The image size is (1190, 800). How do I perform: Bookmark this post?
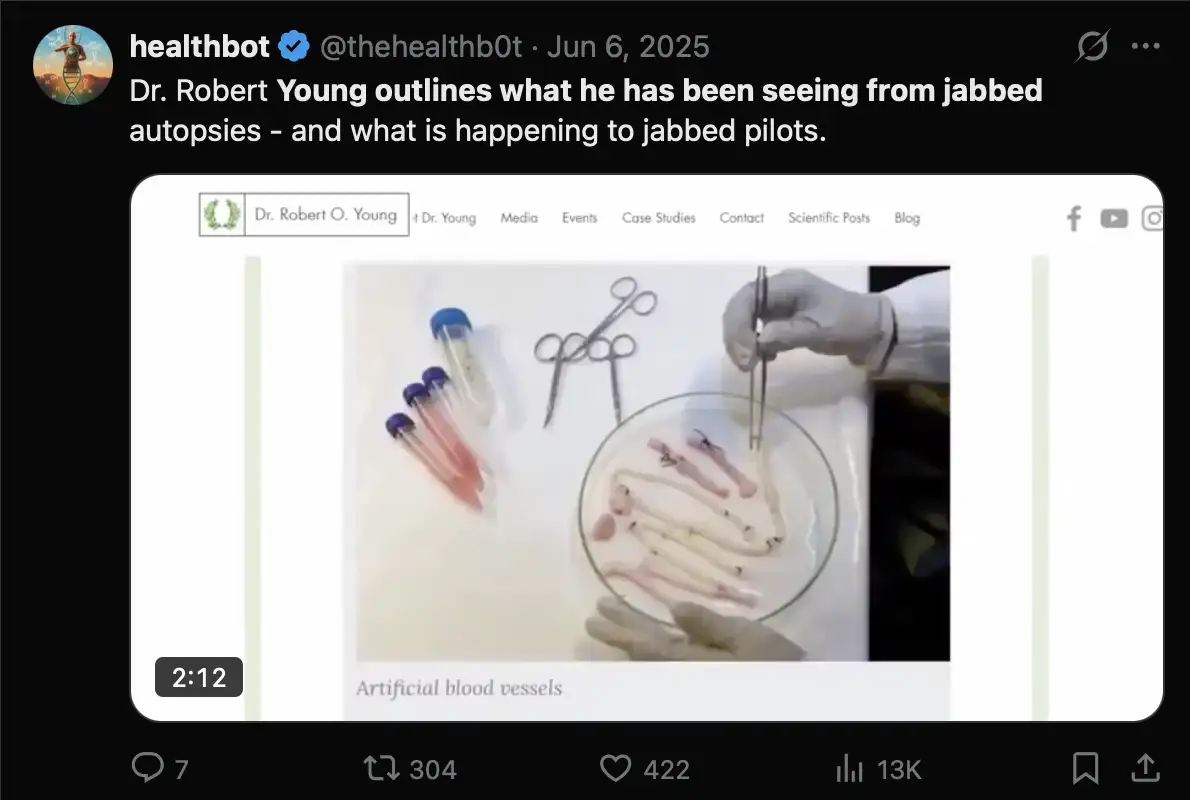(1085, 768)
